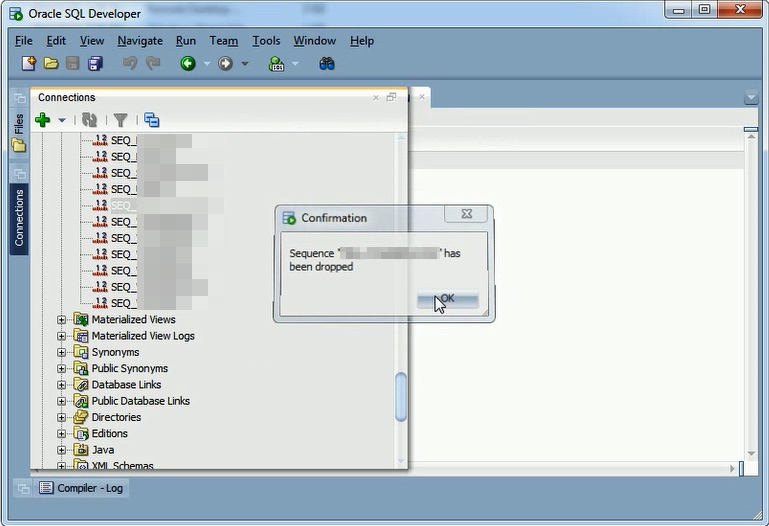Screen dimensions: 769x526
Task: Click the green Back navigation icon
Action: pos(188,63)
